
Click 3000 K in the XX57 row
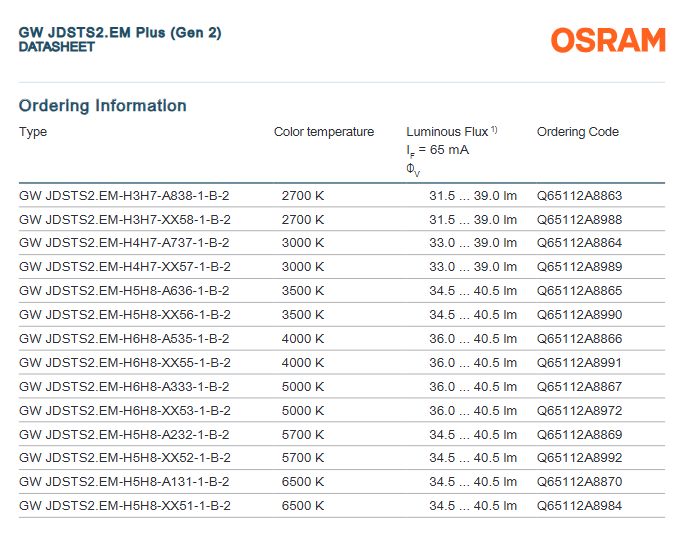coord(303,266)
